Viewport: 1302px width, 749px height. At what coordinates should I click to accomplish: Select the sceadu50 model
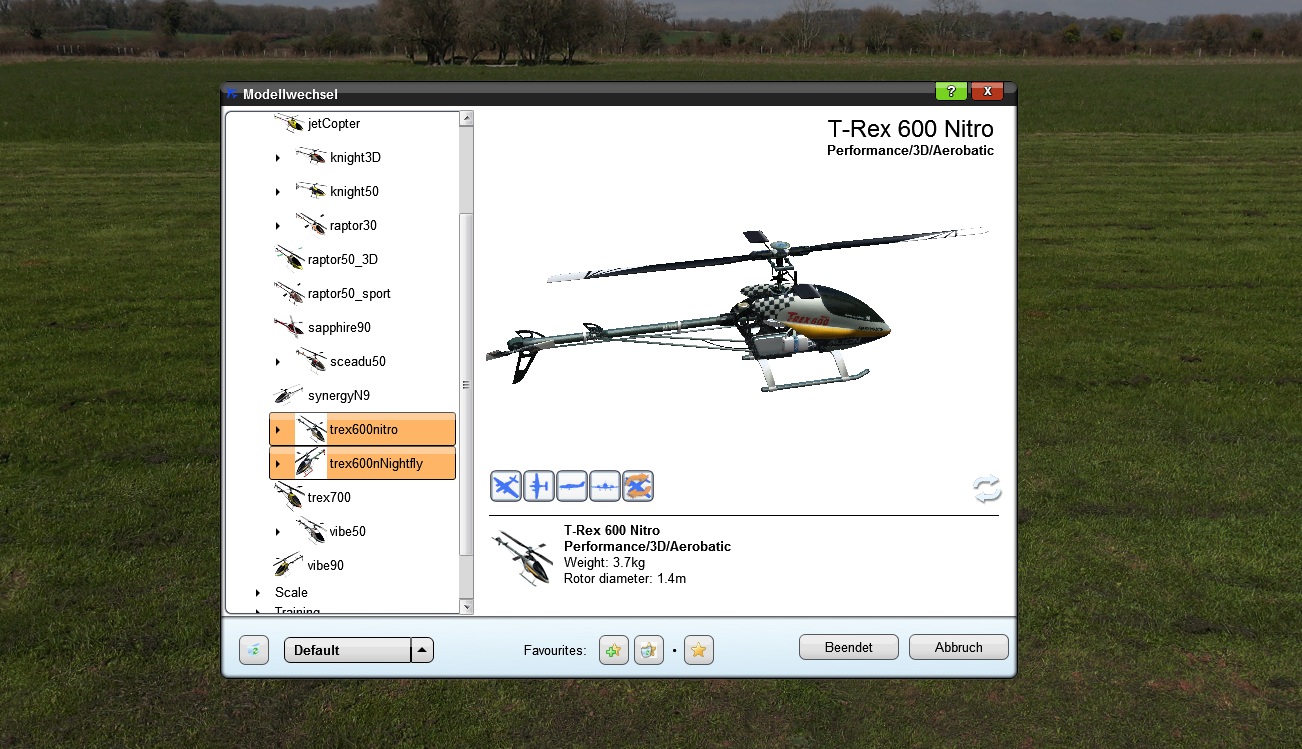[357, 361]
